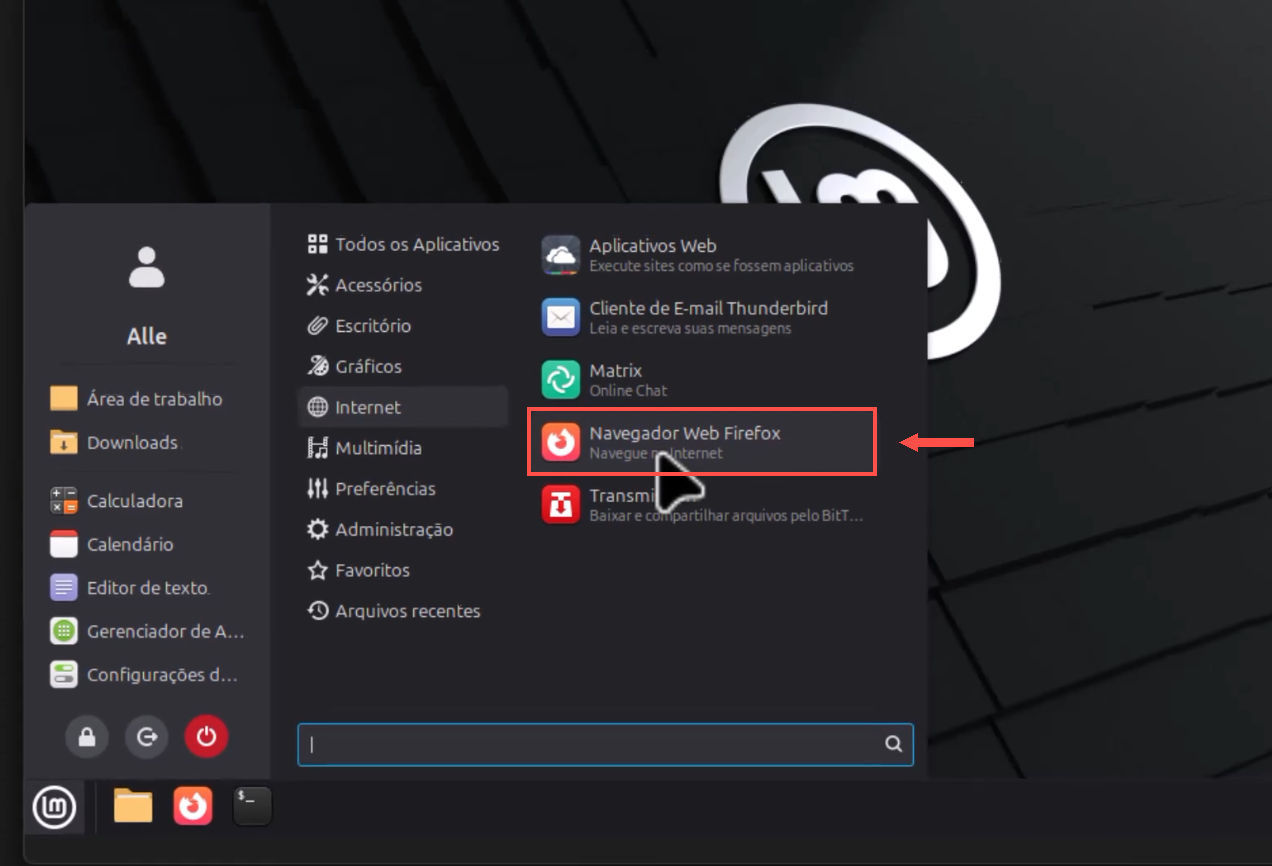
Task: Open Gerenciador de Aplicativos shortcut
Action: point(147,631)
